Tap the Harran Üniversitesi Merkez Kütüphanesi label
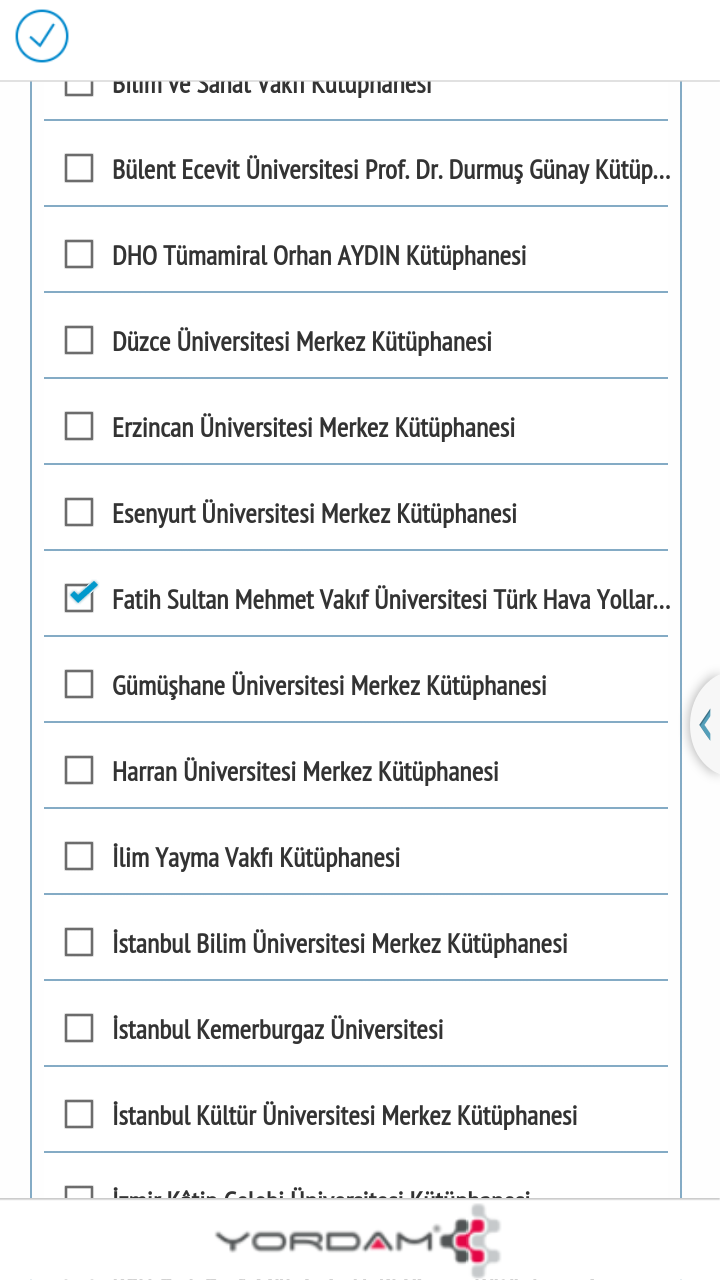 click(305, 772)
